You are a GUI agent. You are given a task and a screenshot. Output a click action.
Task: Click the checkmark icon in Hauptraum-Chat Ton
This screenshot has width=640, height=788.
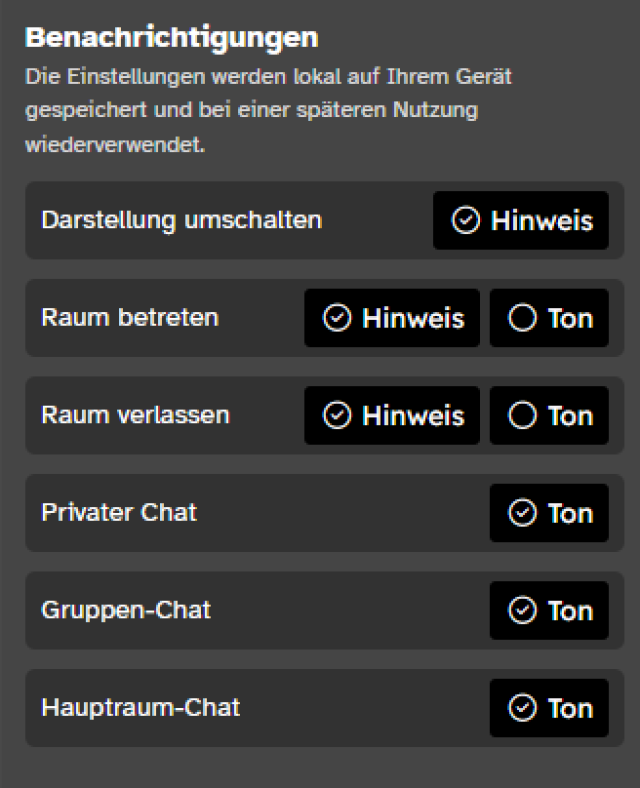[523, 708]
